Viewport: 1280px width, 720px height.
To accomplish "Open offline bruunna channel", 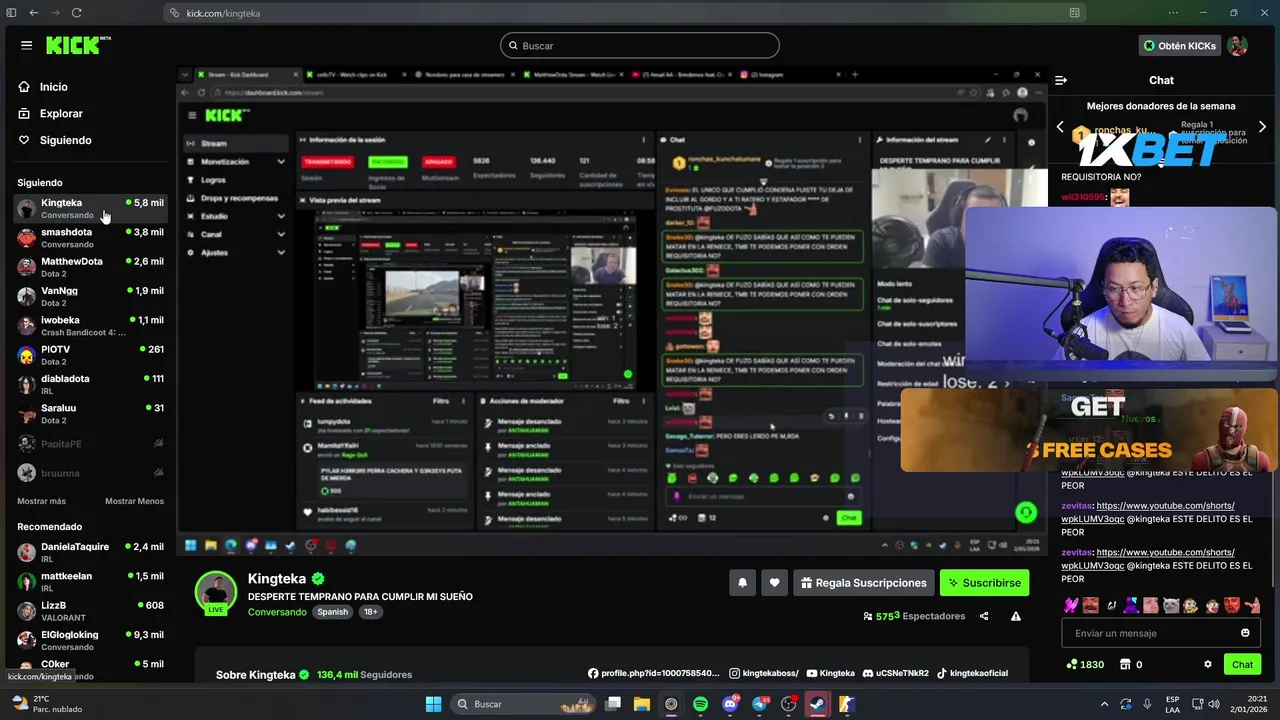I will coord(90,473).
